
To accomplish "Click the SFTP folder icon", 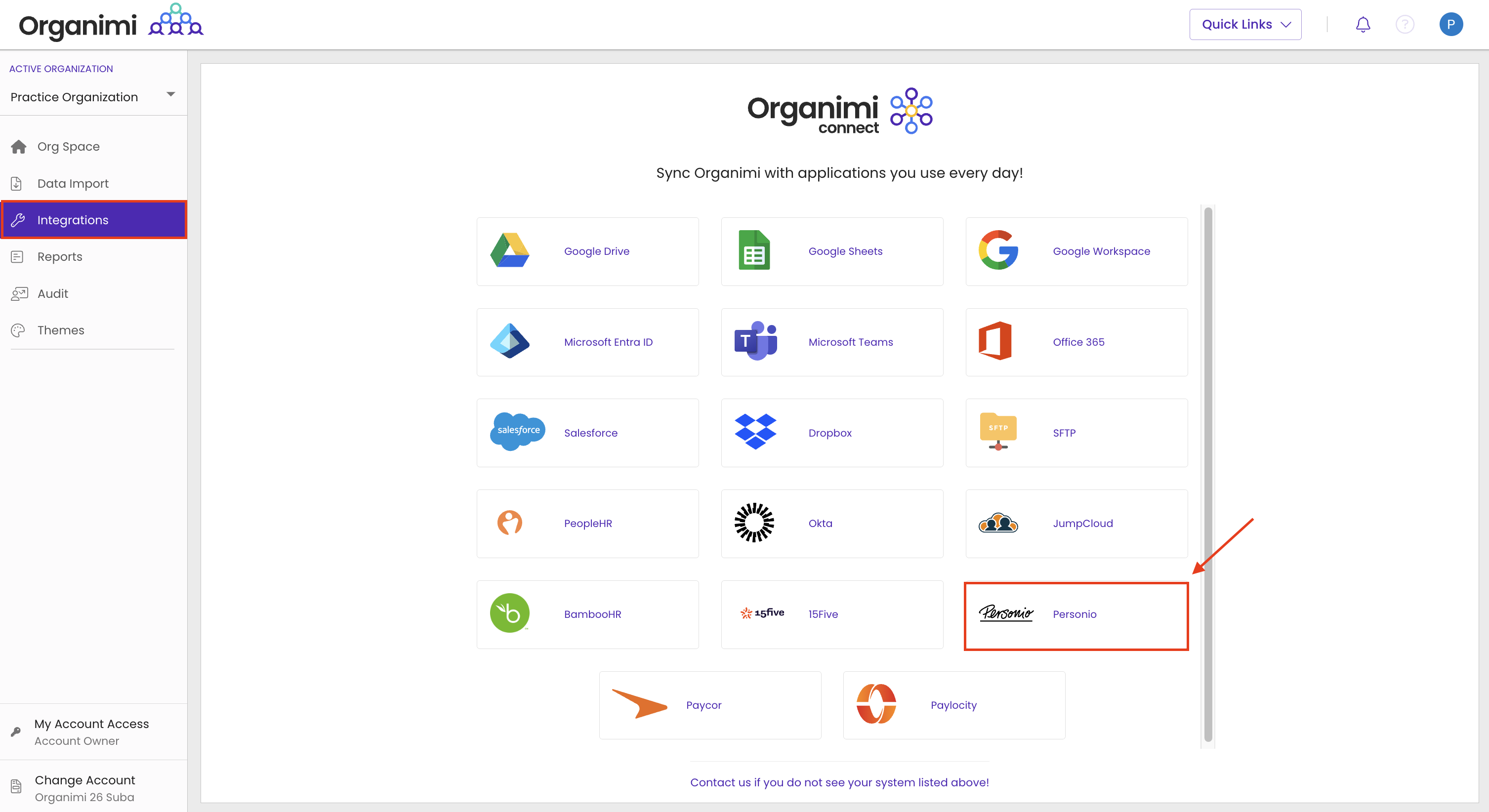I will (997, 431).
